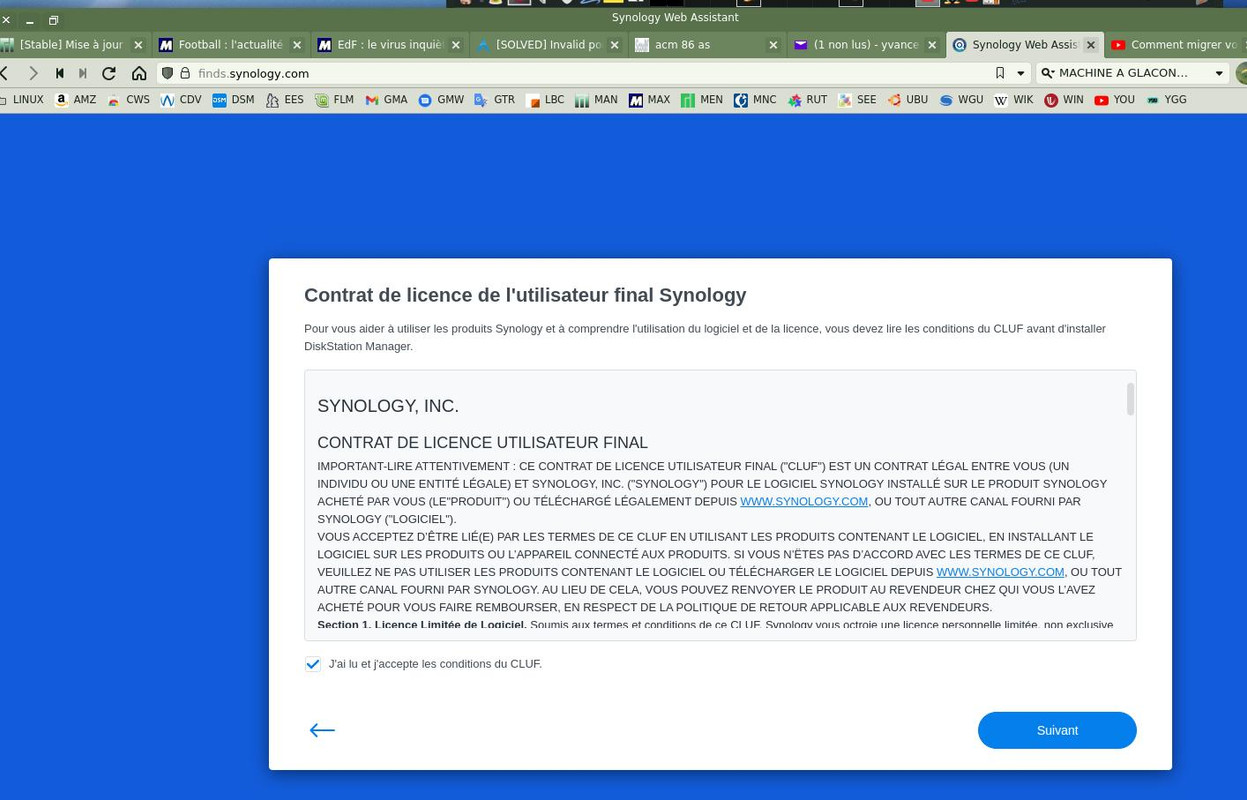Click the Suivant button
1247x800 pixels.
coord(1057,730)
